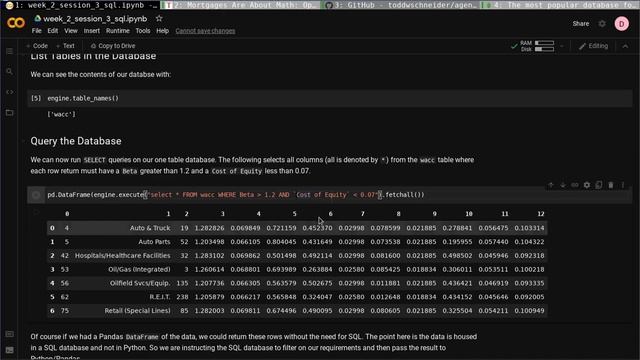Viewport: 640px width, 360px height.
Task: Add a new Code cell
Action: [x=37, y=46]
